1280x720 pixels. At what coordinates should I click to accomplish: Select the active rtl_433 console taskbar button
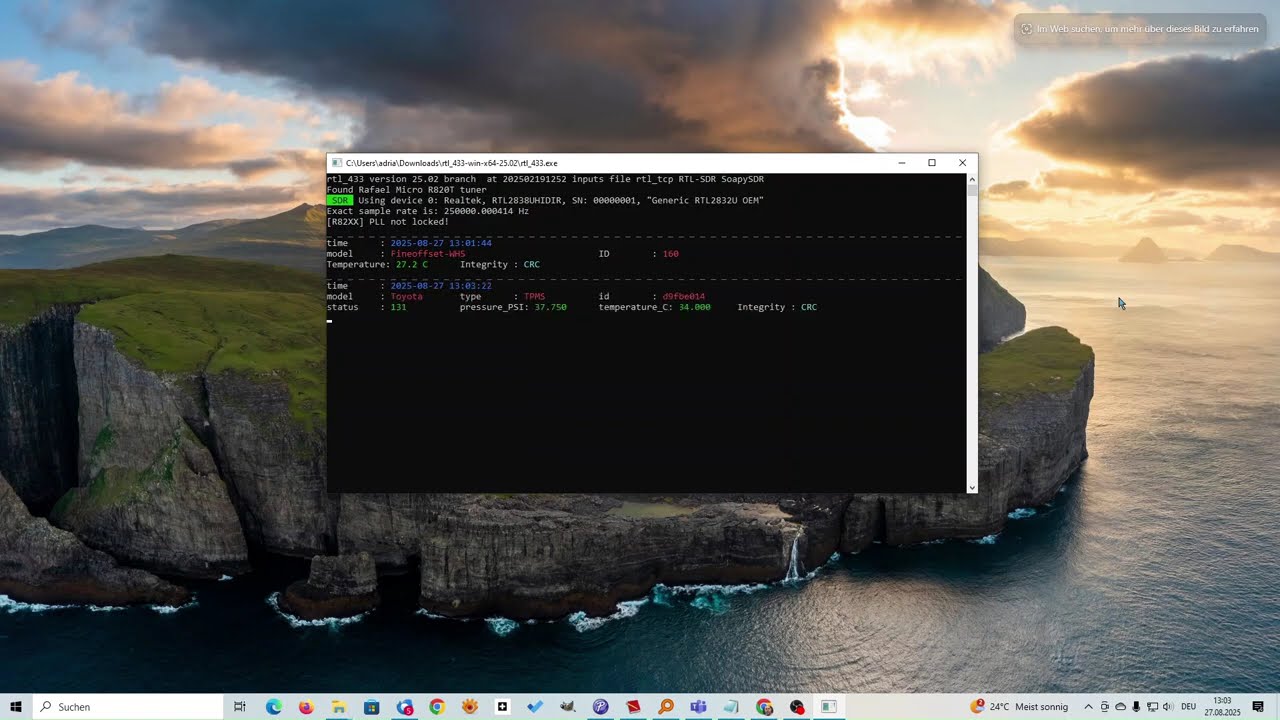tap(829, 707)
